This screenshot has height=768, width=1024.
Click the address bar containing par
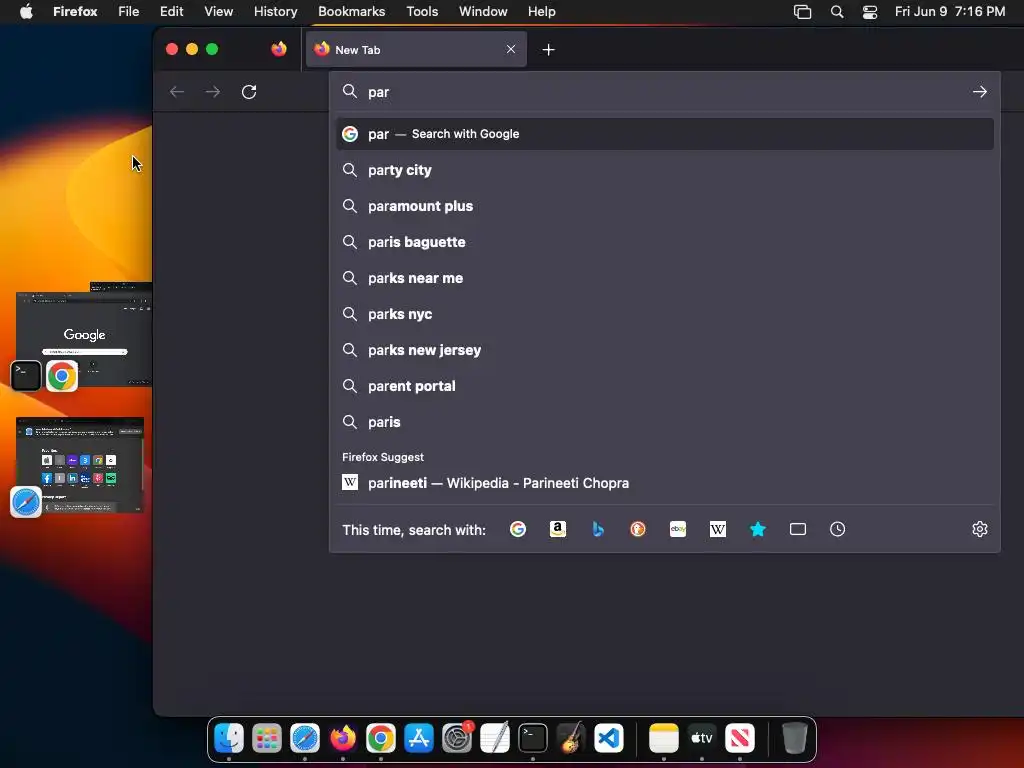click(x=665, y=92)
